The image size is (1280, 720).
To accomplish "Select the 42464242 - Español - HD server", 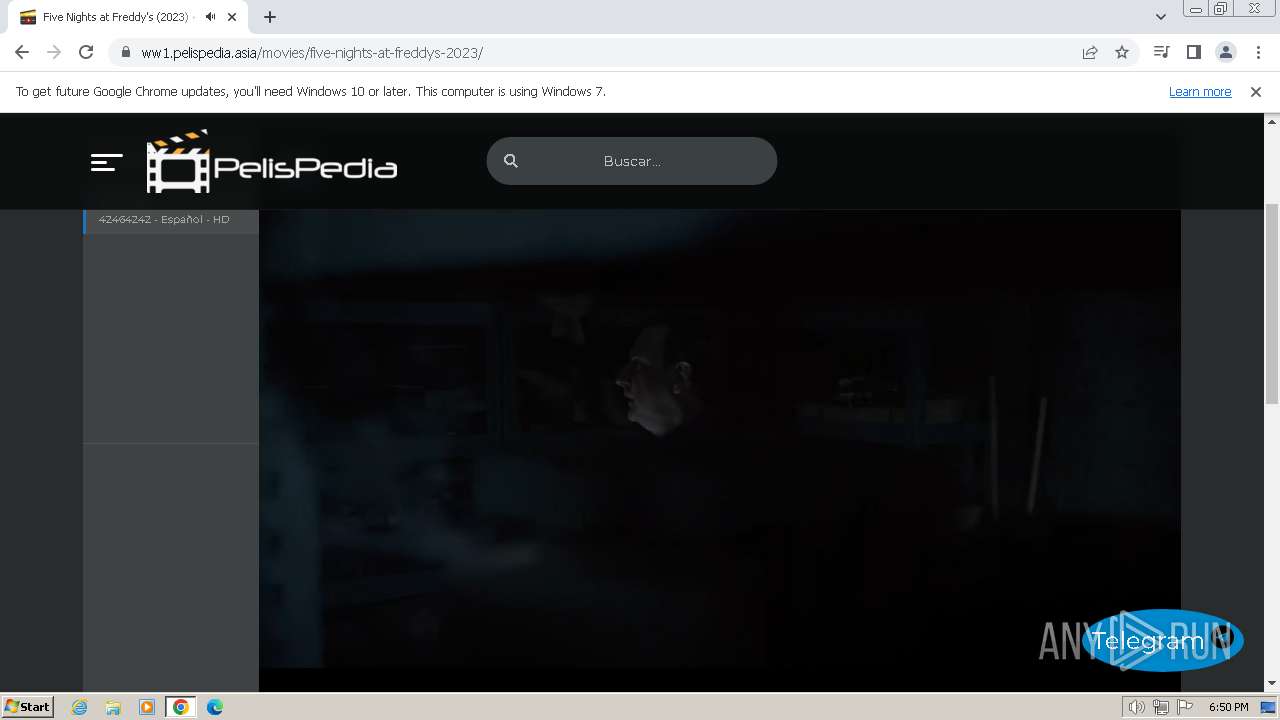I will point(171,220).
